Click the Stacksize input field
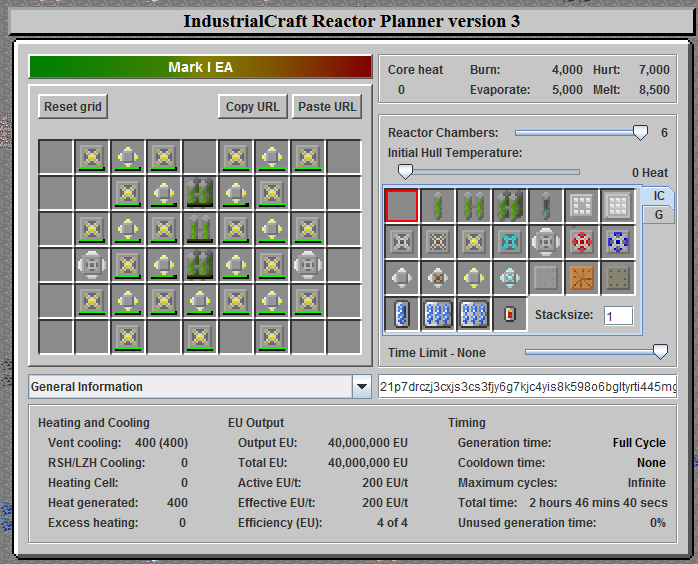The image size is (698, 564). point(618,316)
